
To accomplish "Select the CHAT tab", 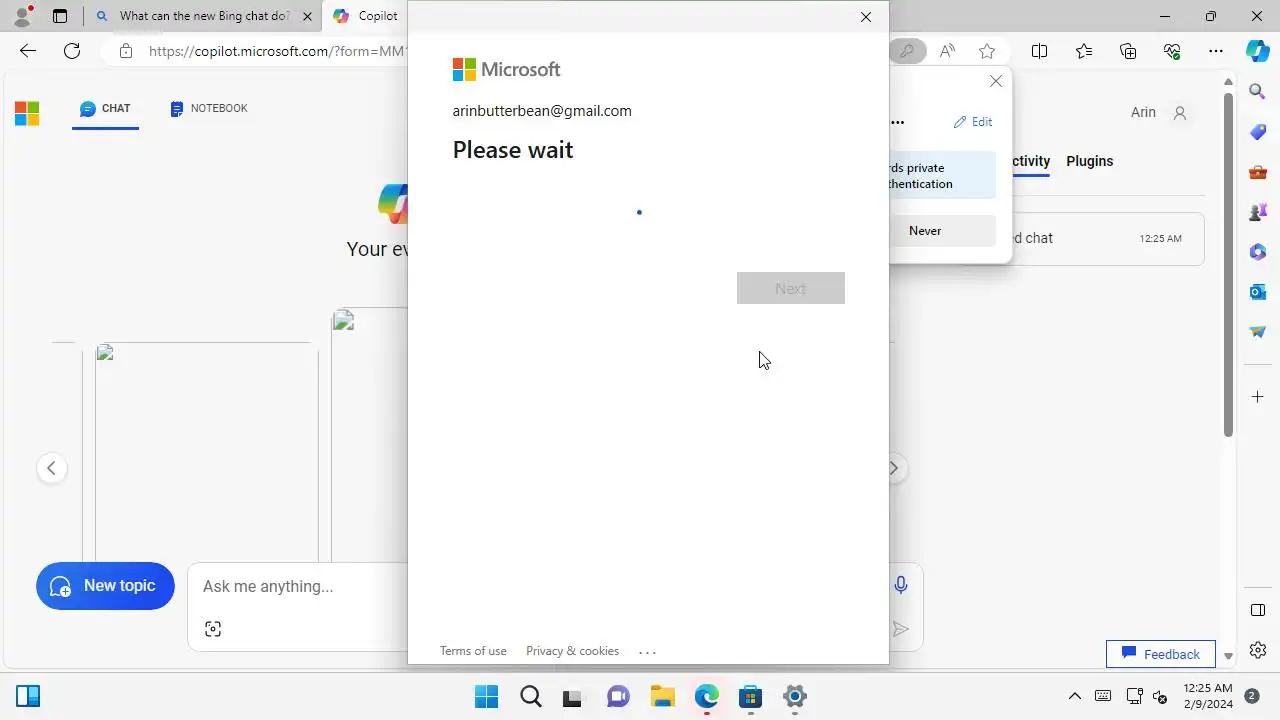I will tap(105, 109).
